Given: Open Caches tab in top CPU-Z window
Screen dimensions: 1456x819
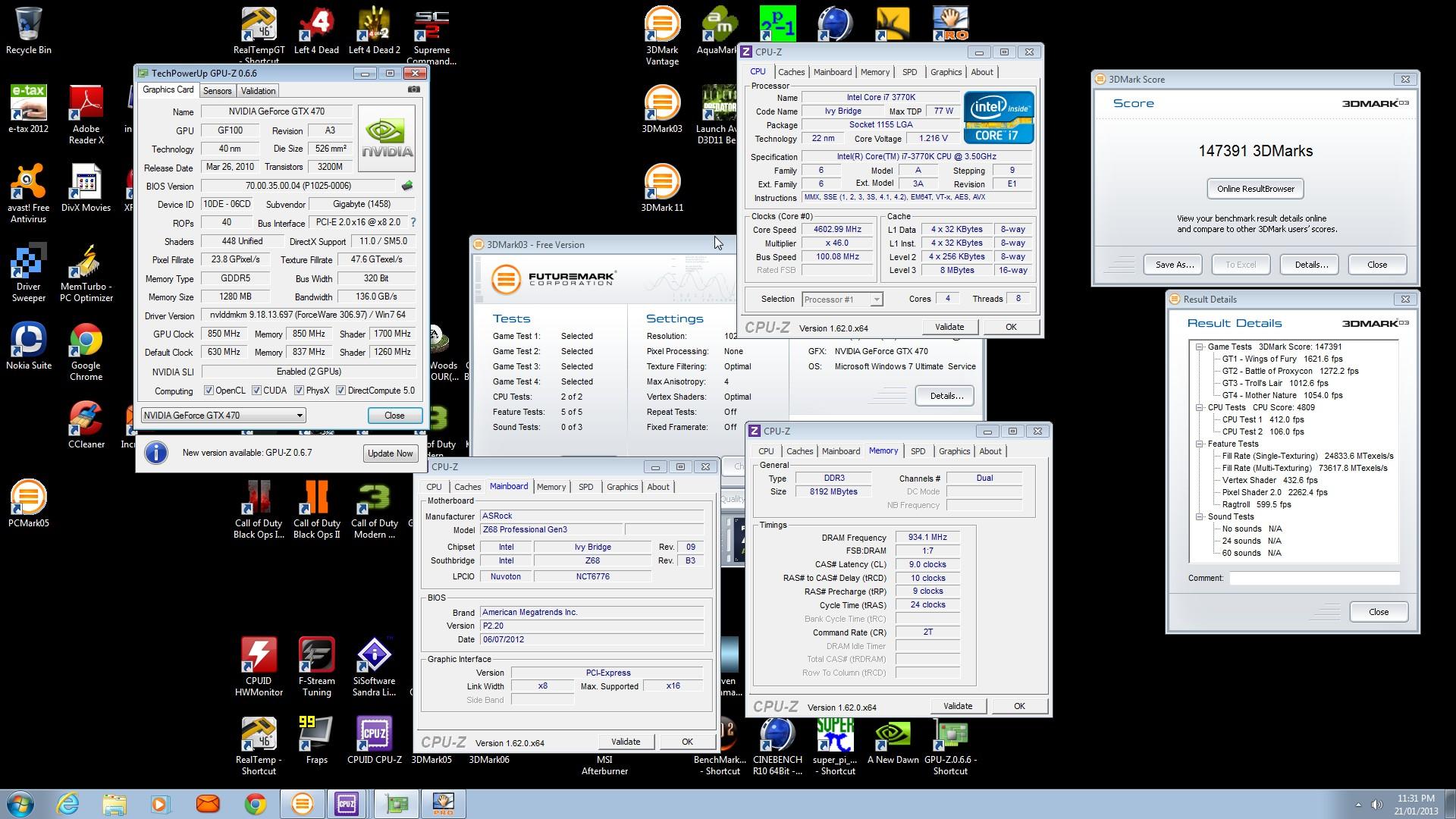Looking at the screenshot, I should tap(791, 72).
